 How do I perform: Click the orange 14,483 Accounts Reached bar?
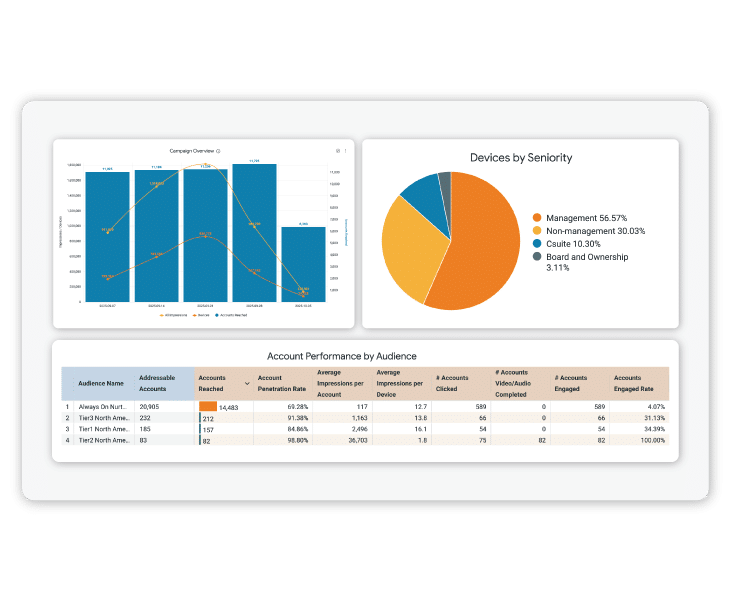pos(208,407)
